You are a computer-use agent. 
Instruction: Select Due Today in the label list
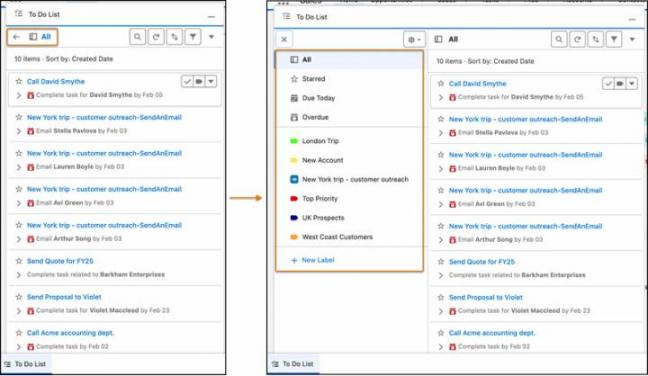coord(350,98)
